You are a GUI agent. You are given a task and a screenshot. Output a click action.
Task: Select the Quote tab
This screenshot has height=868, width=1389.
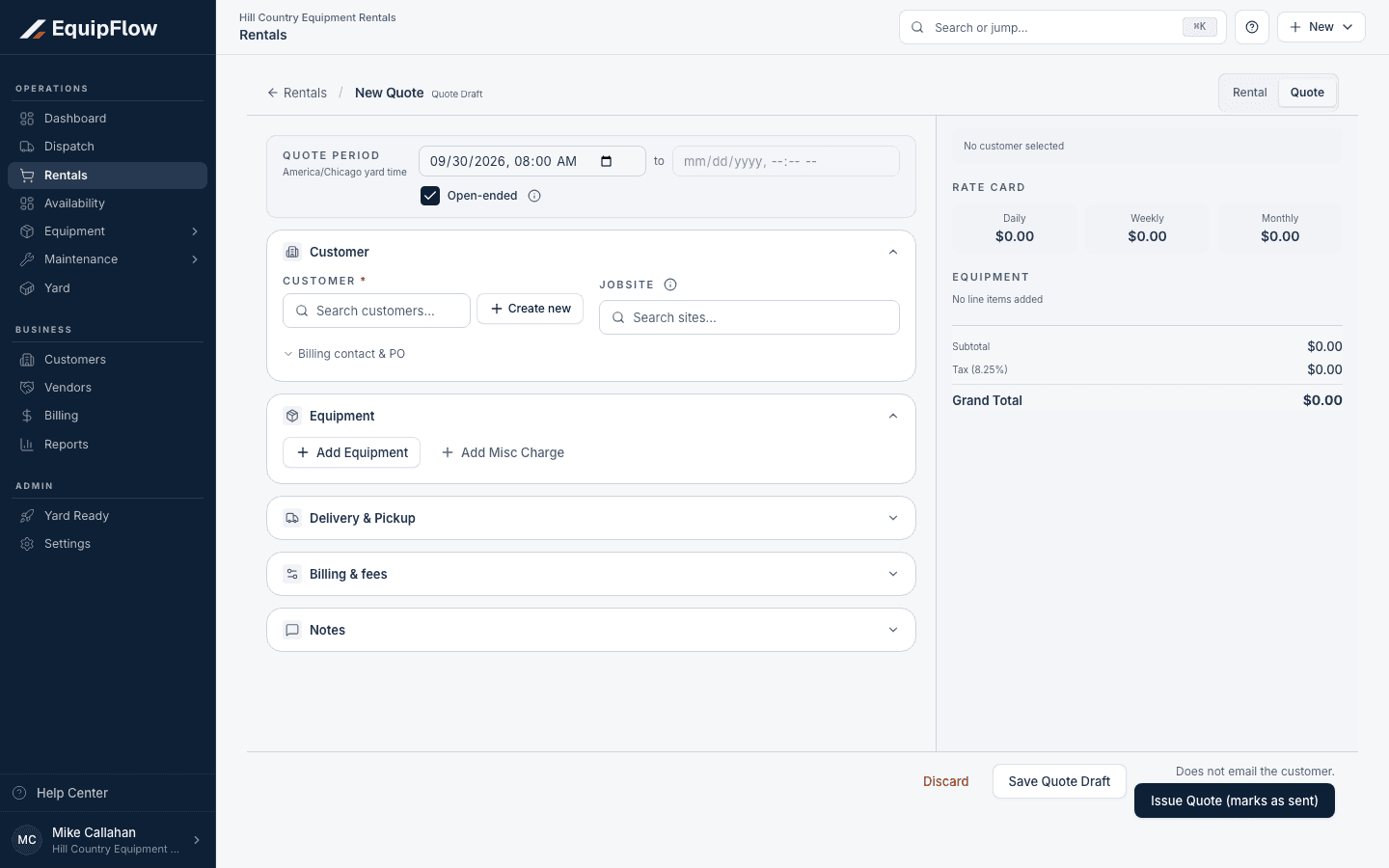(x=1307, y=93)
